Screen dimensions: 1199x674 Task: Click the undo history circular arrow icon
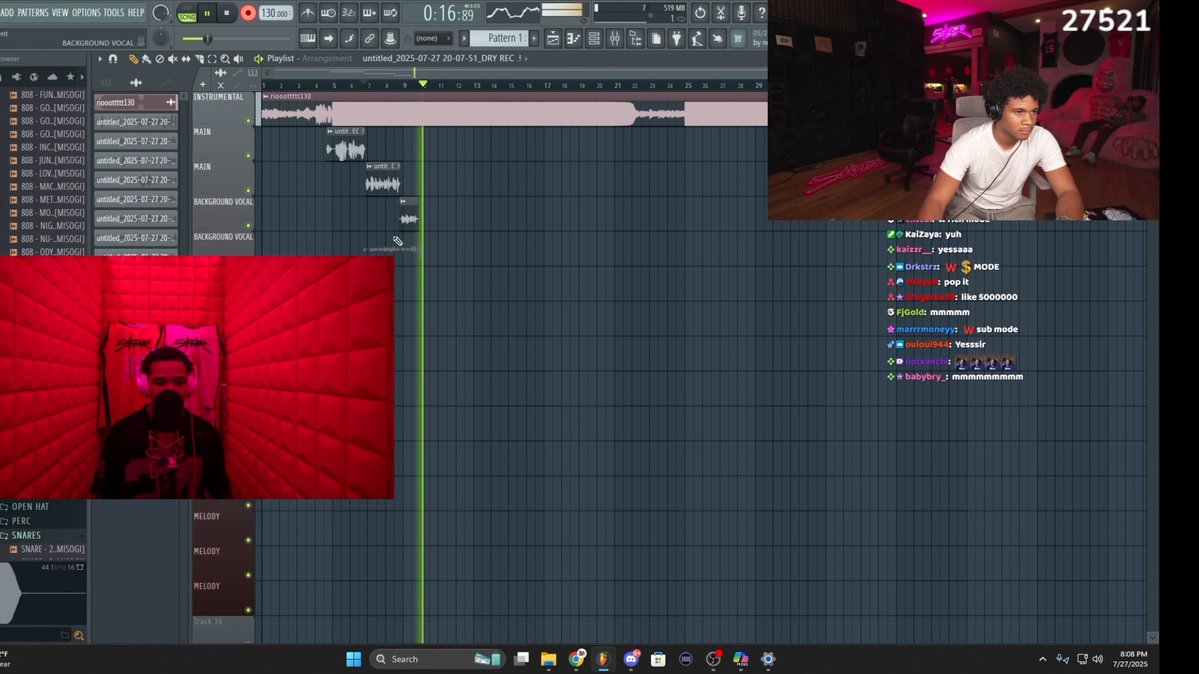pos(700,13)
